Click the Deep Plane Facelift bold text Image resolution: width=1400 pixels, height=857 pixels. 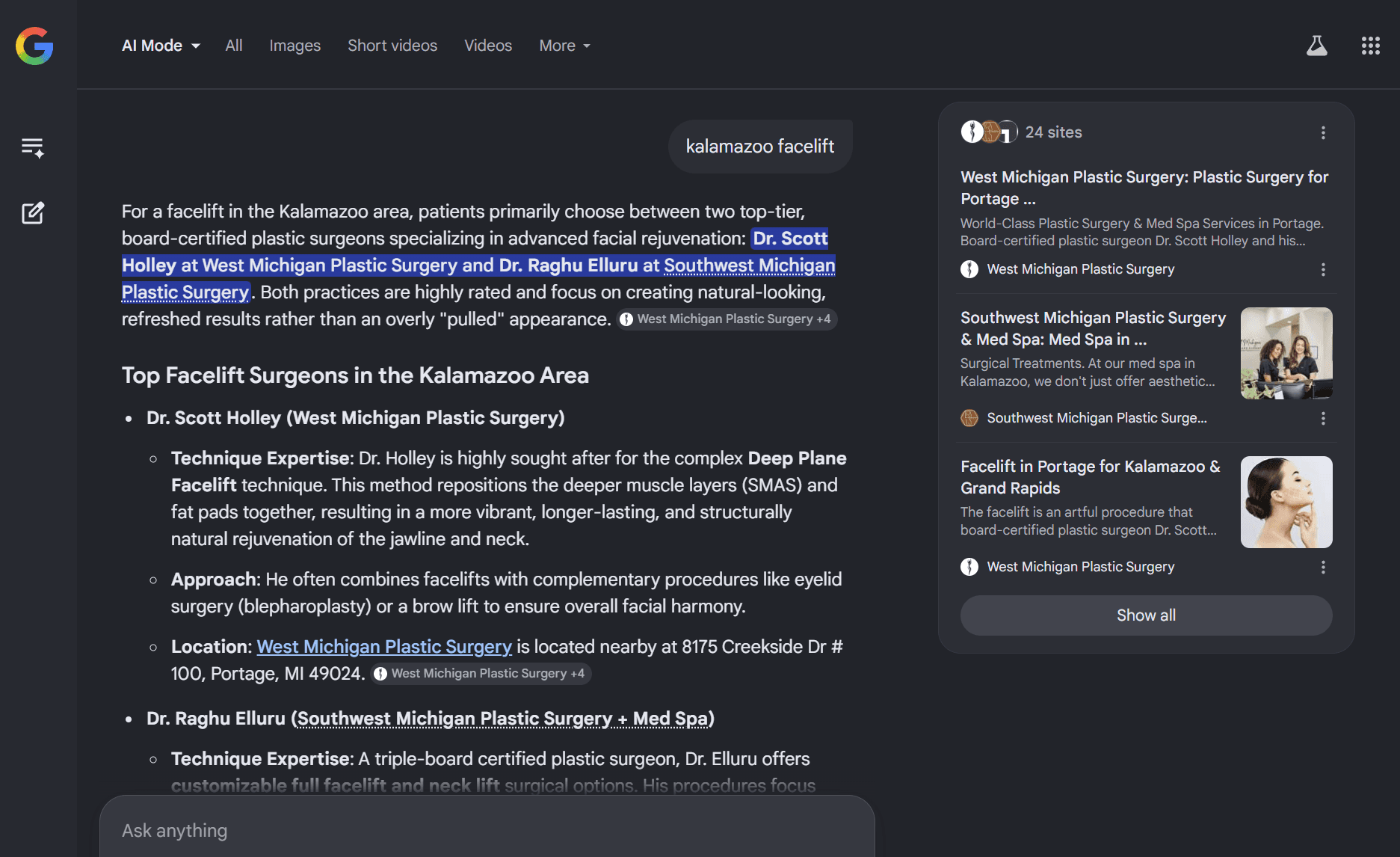coord(509,472)
